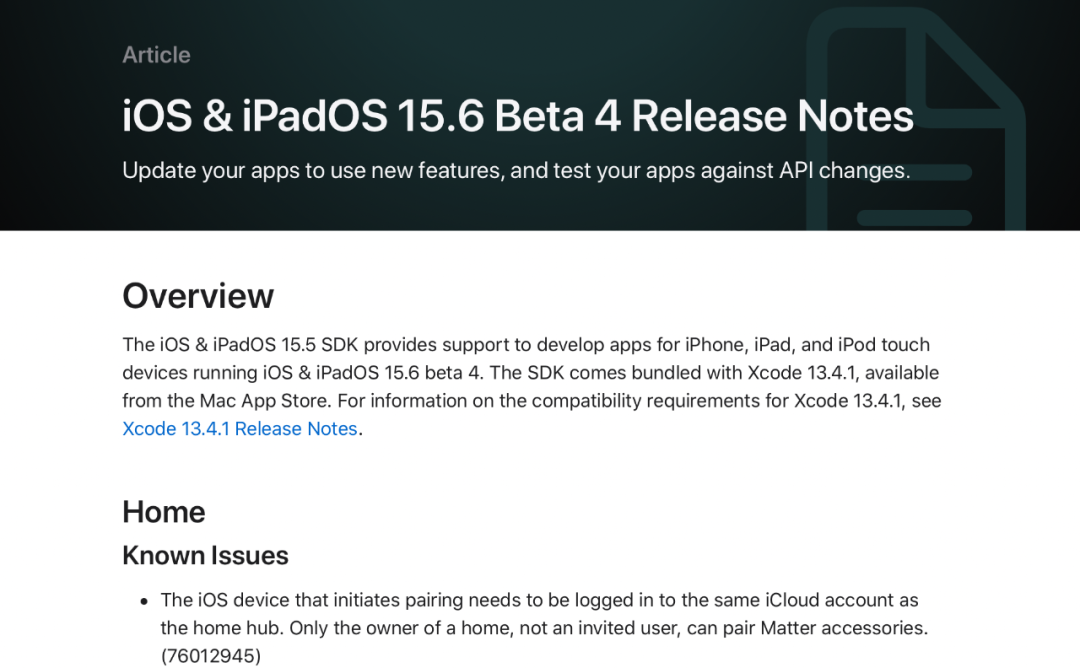The image size is (1080, 668).
Task: Select the Overview heading
Action: [198, 296]
